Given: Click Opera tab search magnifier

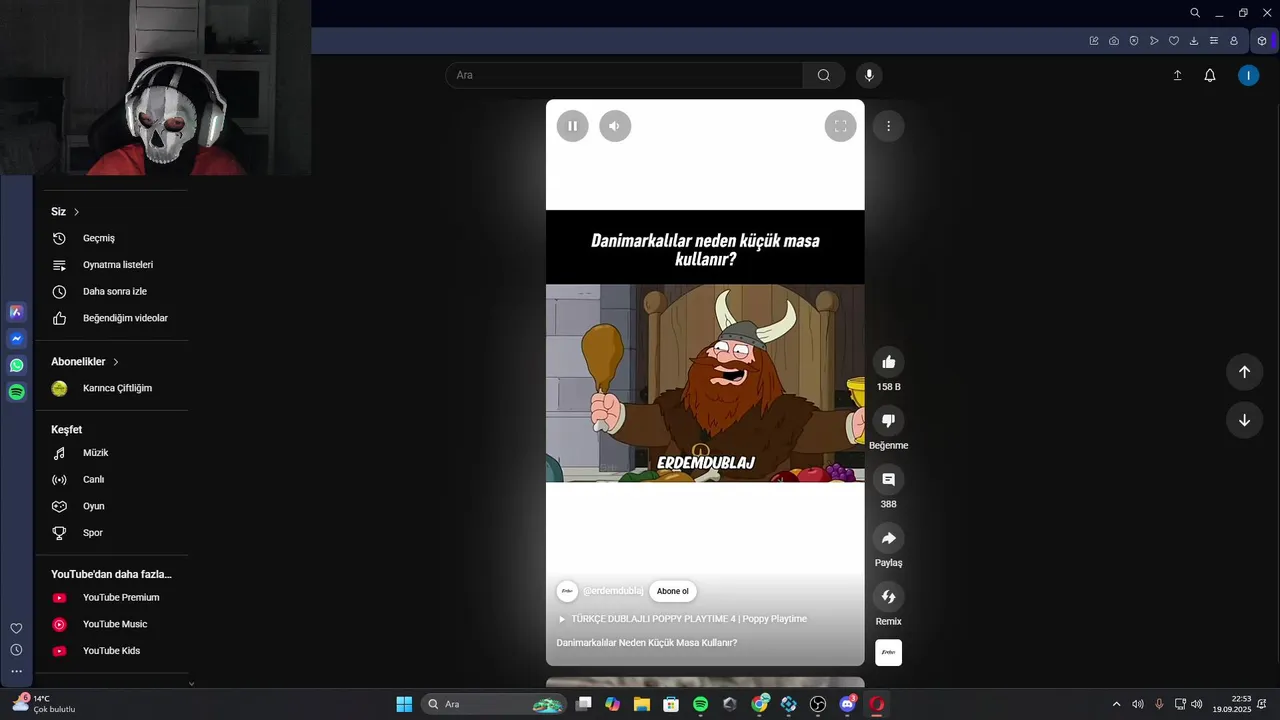Looking at the screenshot, I should click(1195, 13).
